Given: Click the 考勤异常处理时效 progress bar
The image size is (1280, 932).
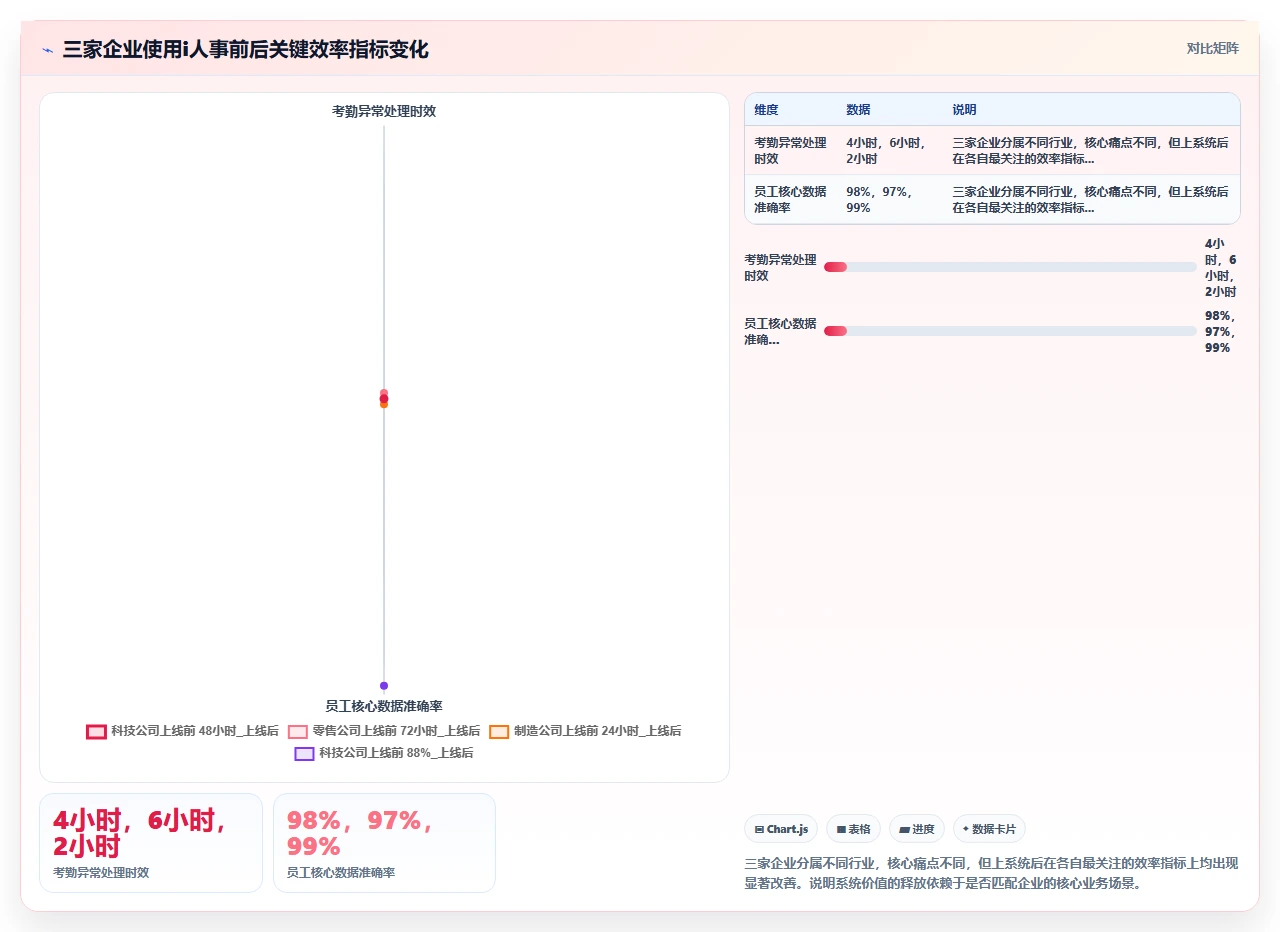Looking at the screenshot, I should (x=1010, y=267).
